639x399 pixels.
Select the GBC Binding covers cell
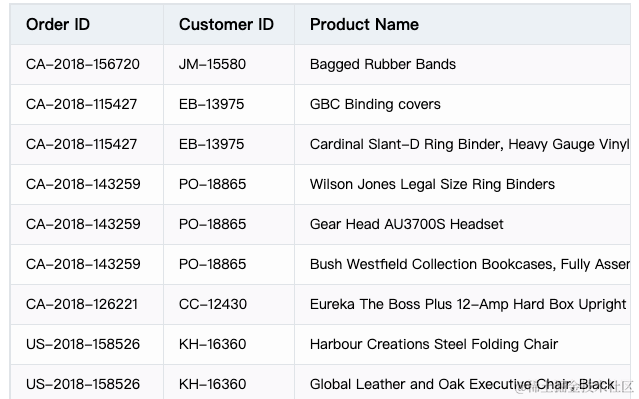point(462,104)
